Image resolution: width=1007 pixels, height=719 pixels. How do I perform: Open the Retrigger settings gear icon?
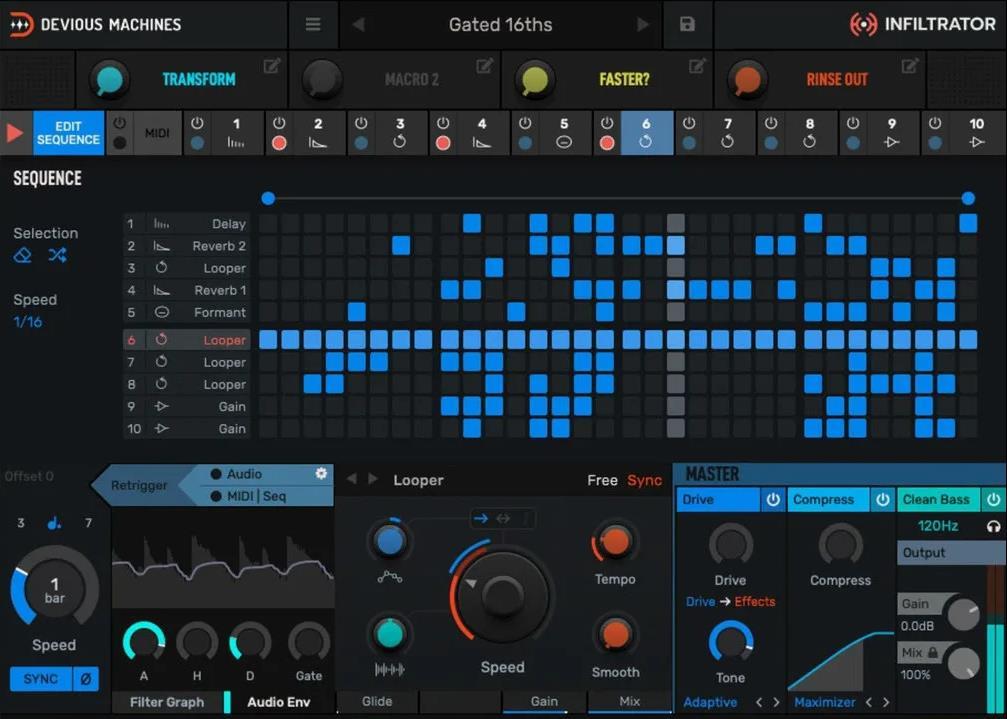coord(321,474)
